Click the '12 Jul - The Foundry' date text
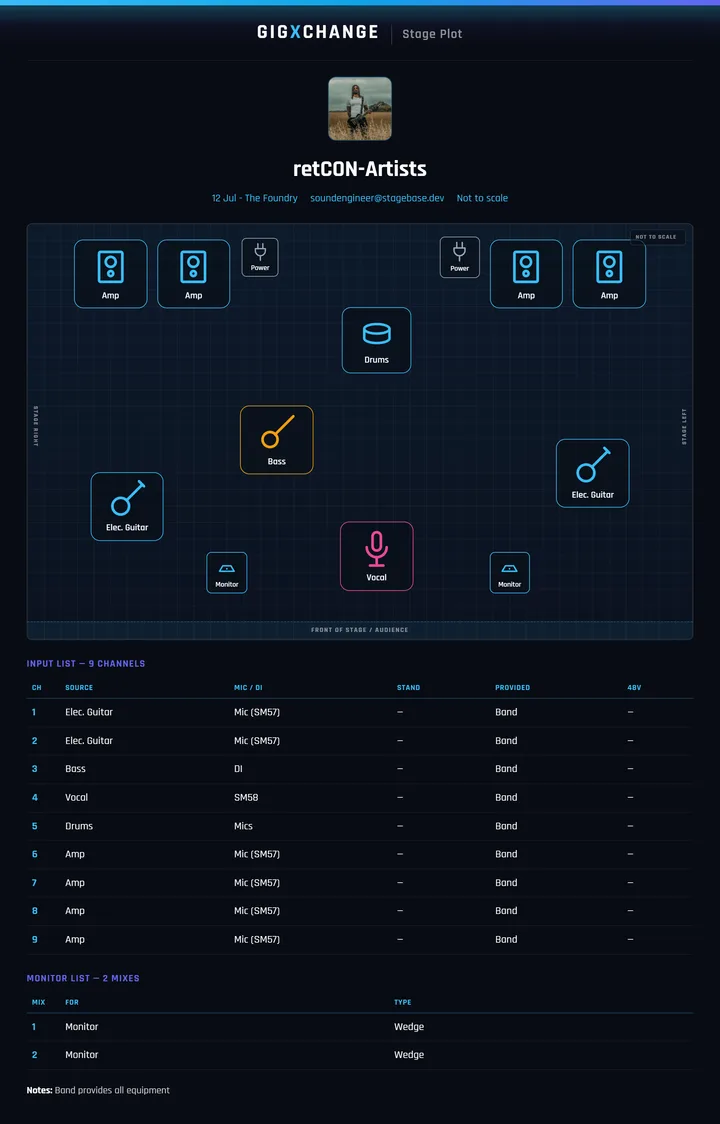The height and width of the screenshot is (1124, 720). (255, 198)
